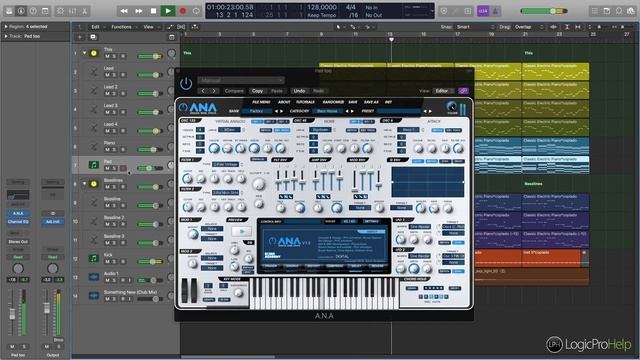Screen dimensions: 640x360
Task: Expand the Track Pad inspector disclosure triangle
Action: [x=6, y=36]
